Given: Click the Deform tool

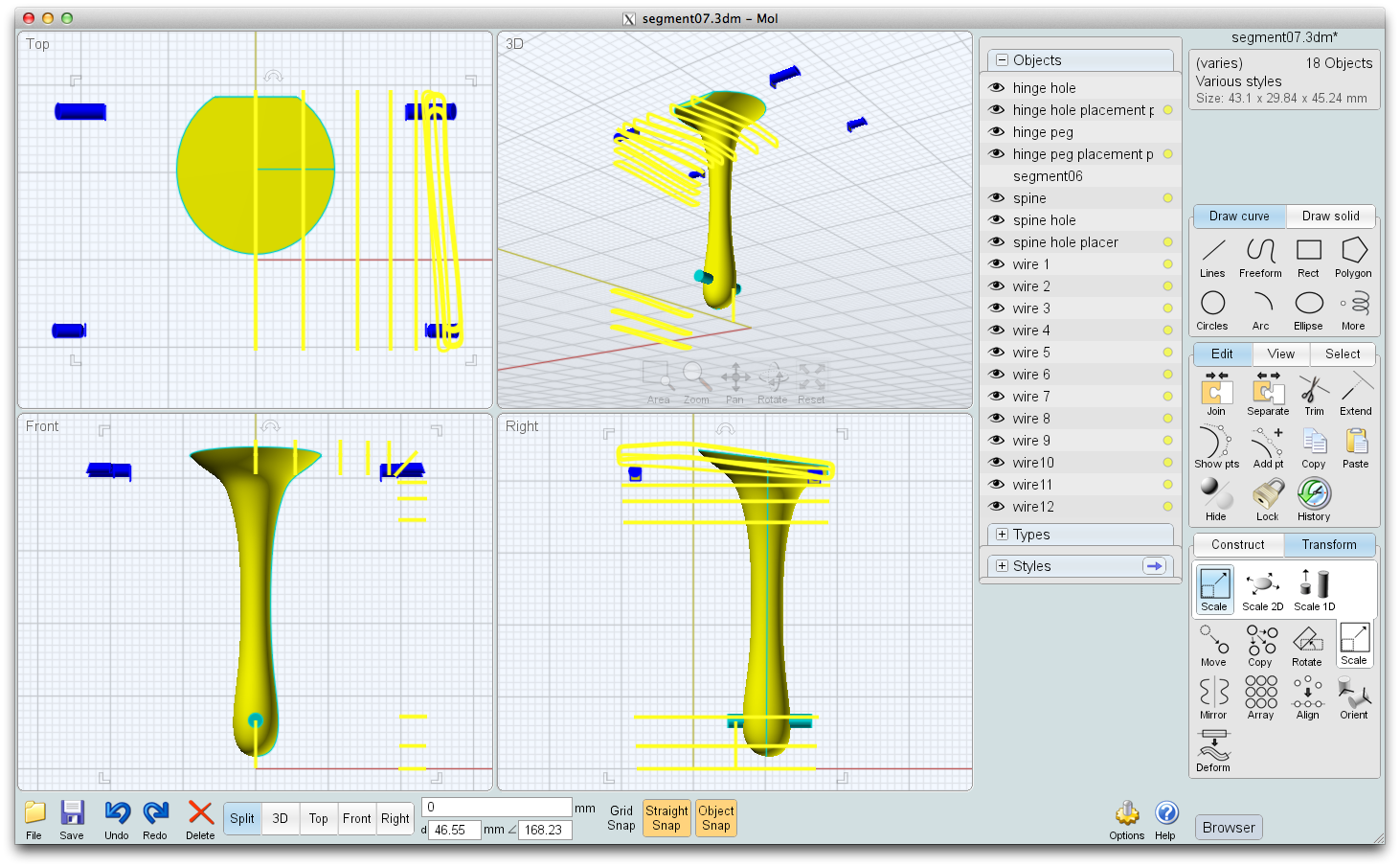Looking at the screenshot, I should pyautogui.click(x=1213, y=750).
